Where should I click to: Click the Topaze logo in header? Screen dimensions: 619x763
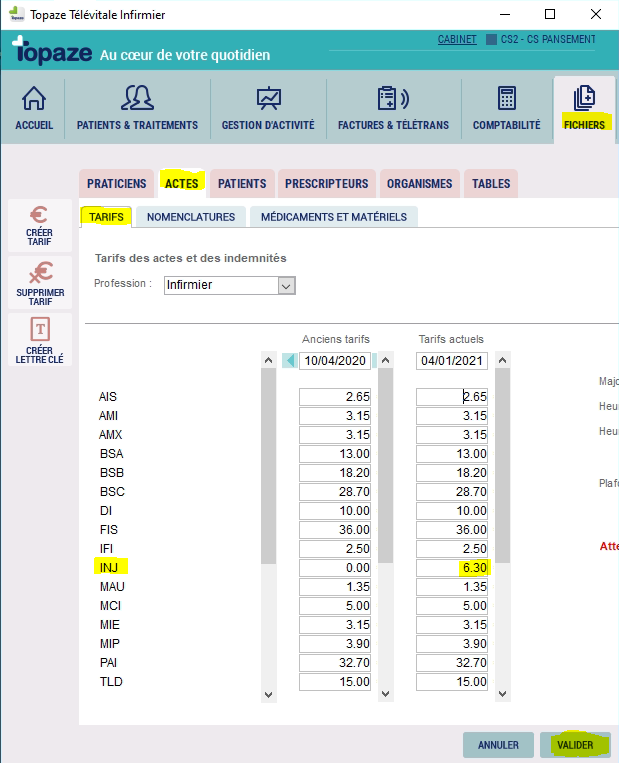pos(52,51)
